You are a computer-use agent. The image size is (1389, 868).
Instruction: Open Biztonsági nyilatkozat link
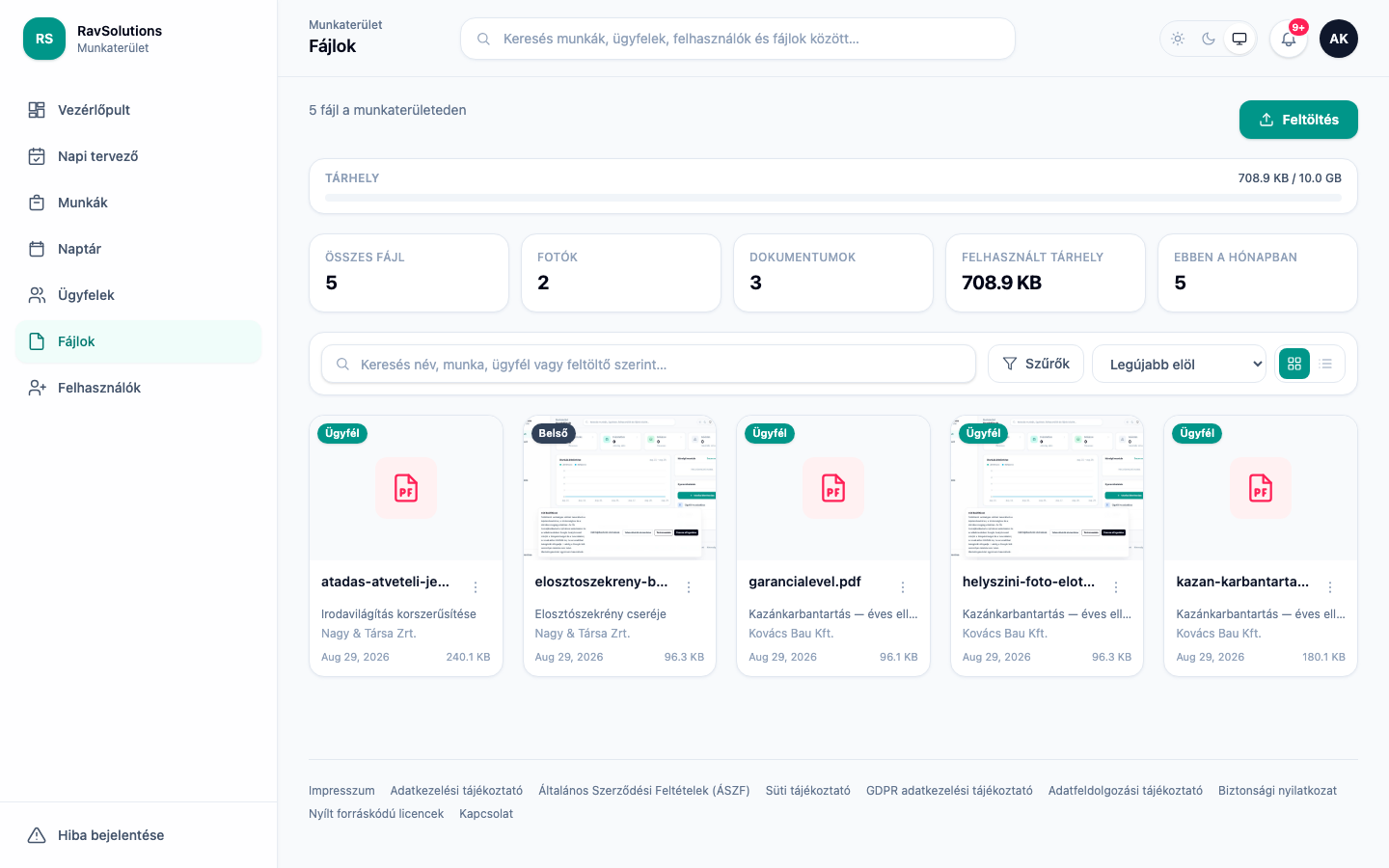1277,791
